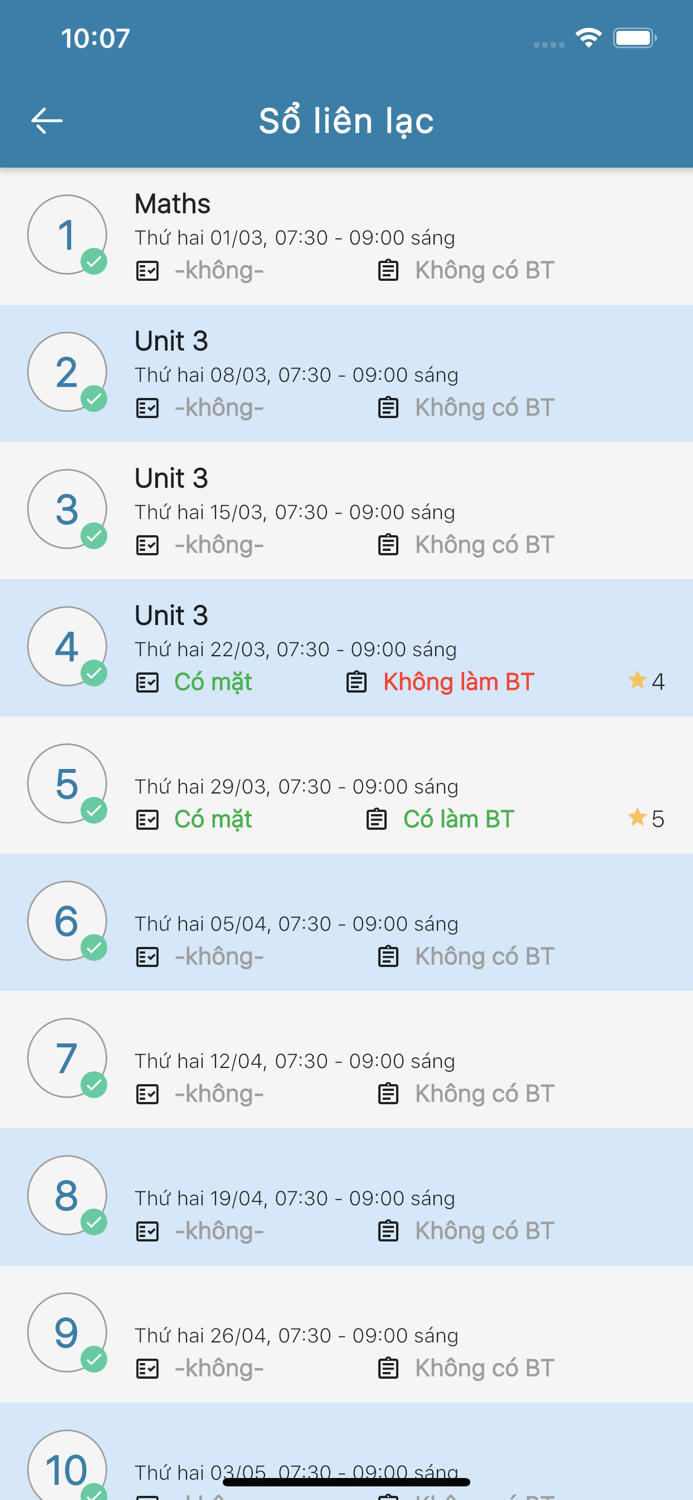The image size is (693, 1500).
Task: Open lesson dated Thứ hai 26/04
Action: tap(296, 1335)
